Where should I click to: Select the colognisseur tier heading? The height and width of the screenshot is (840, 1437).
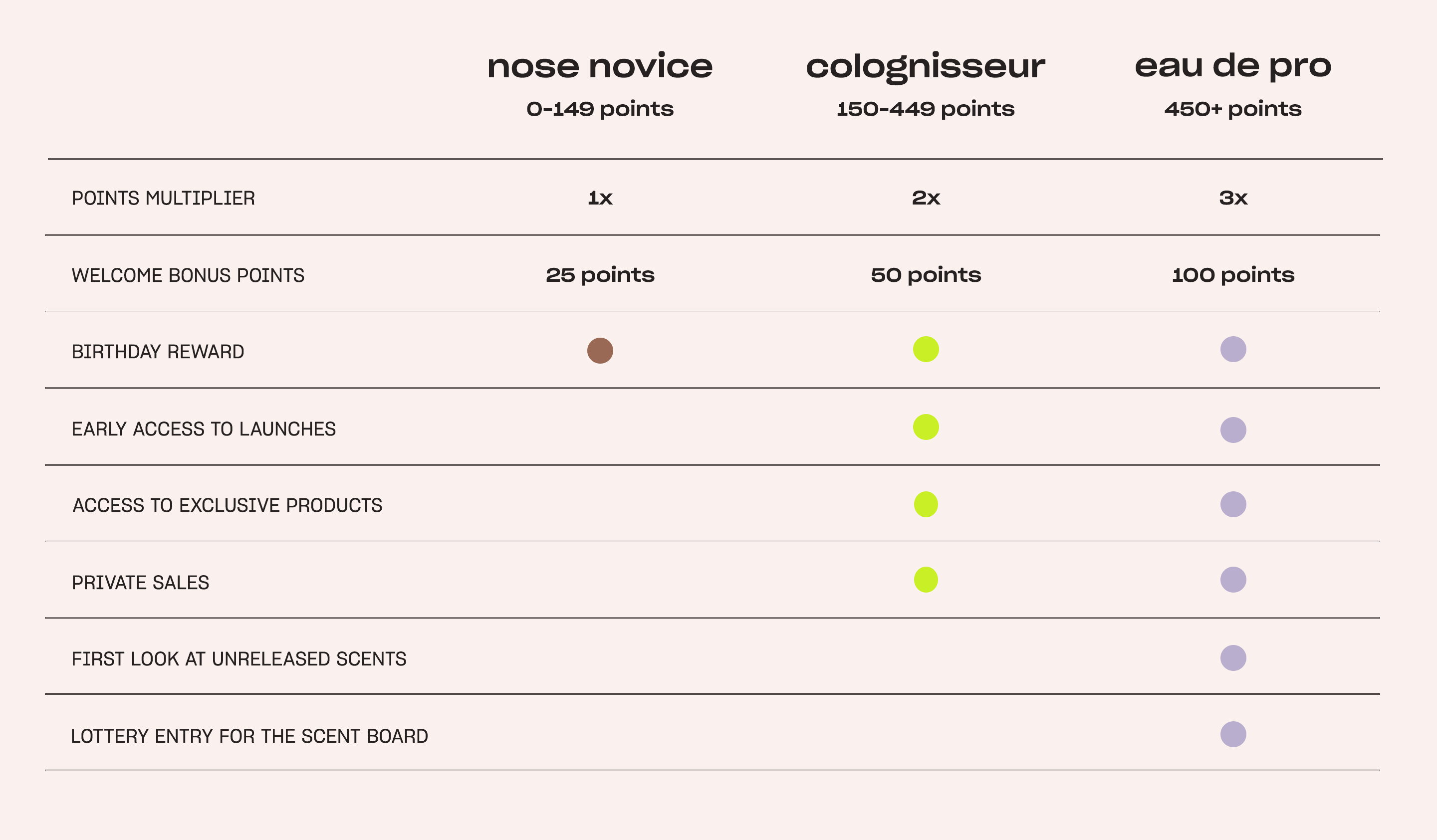(x=925, y=67)
